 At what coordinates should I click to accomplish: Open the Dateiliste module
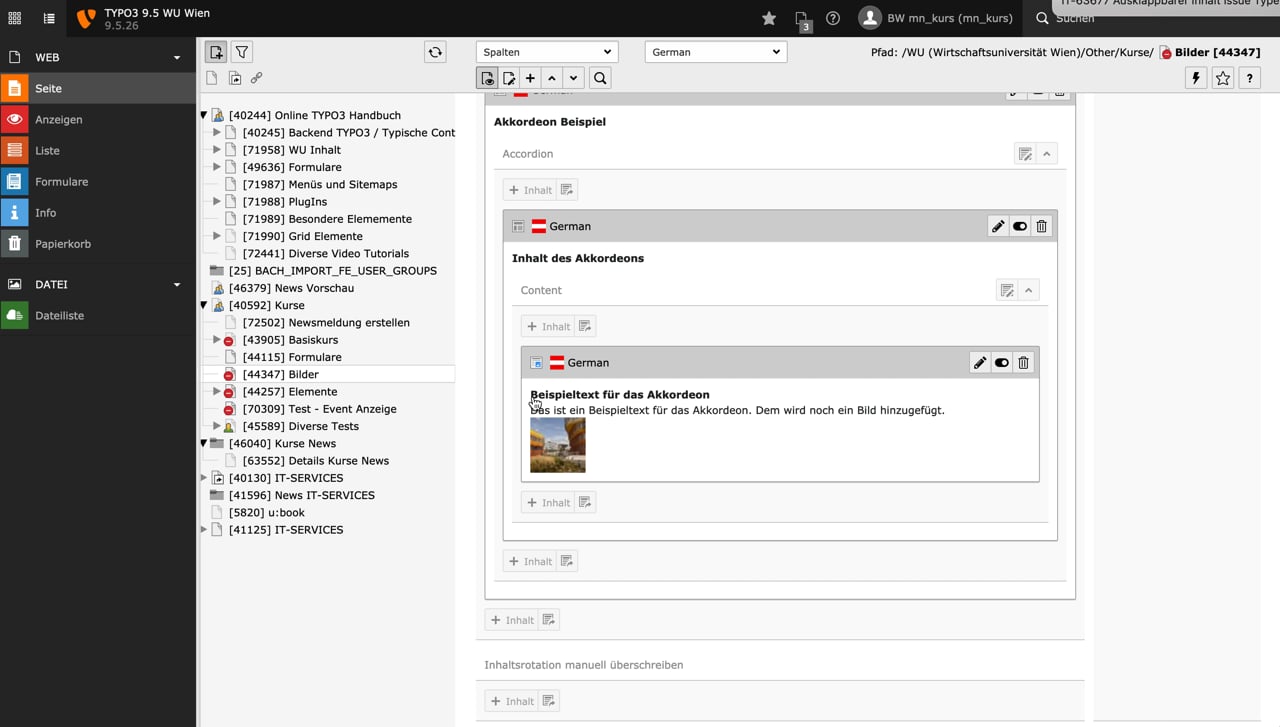[x=98, y=315]
